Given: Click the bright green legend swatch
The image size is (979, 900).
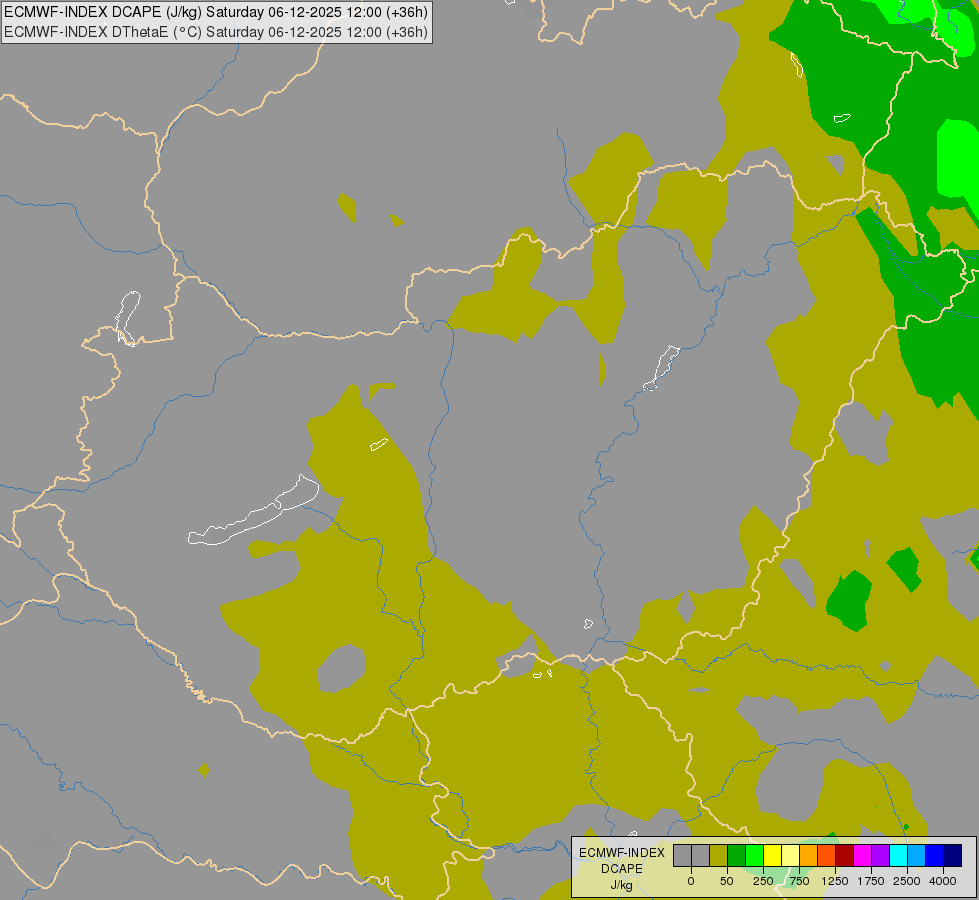Looking at the screenshot, I should pos(755,856).
